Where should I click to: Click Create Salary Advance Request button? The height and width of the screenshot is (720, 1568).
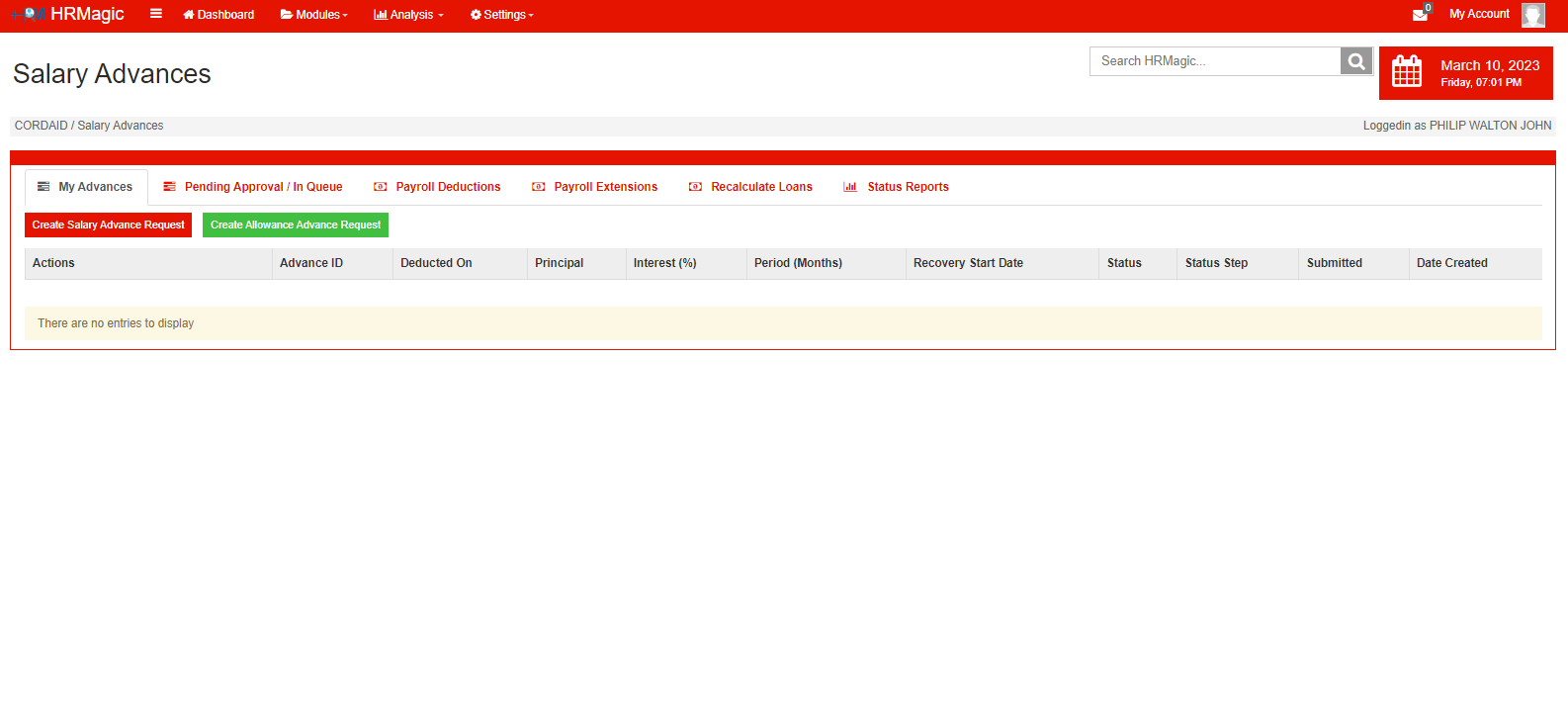(x=108, y=225)
